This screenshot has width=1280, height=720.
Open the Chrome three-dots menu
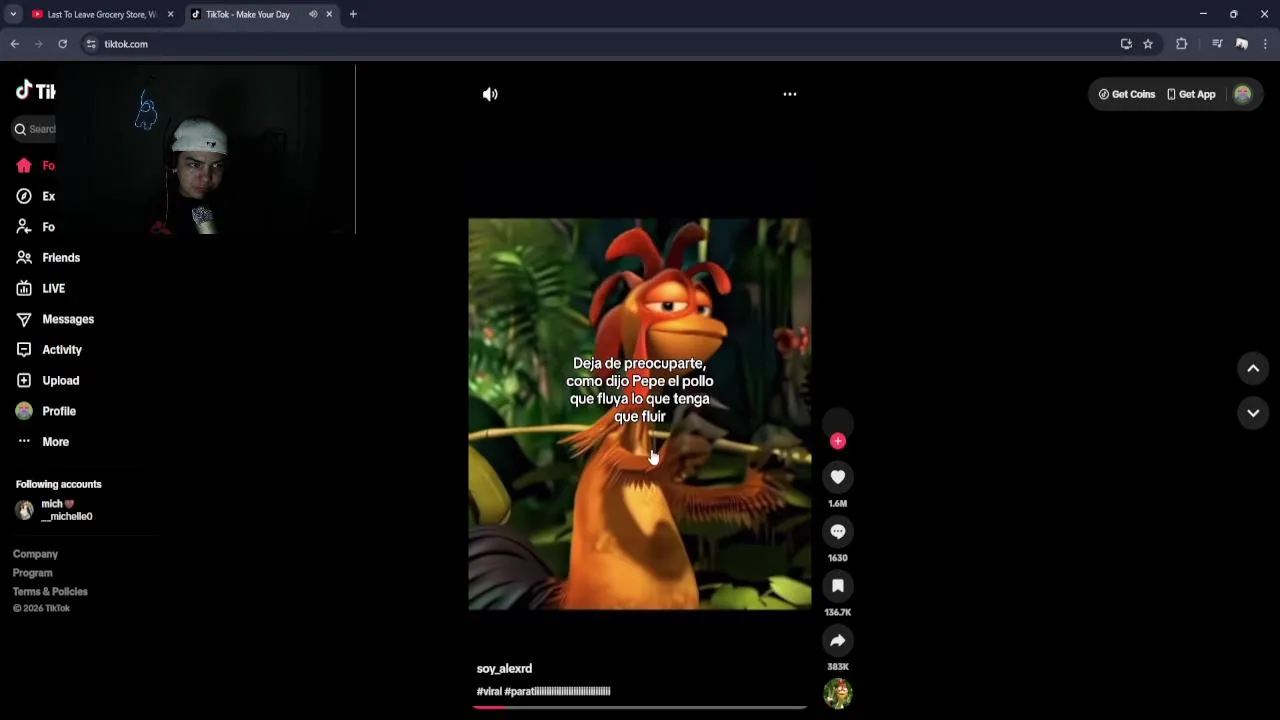1266,44
